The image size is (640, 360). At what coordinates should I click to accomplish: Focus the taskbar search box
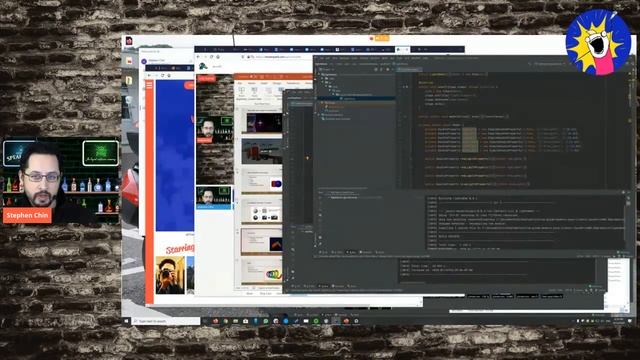point(166,321)
